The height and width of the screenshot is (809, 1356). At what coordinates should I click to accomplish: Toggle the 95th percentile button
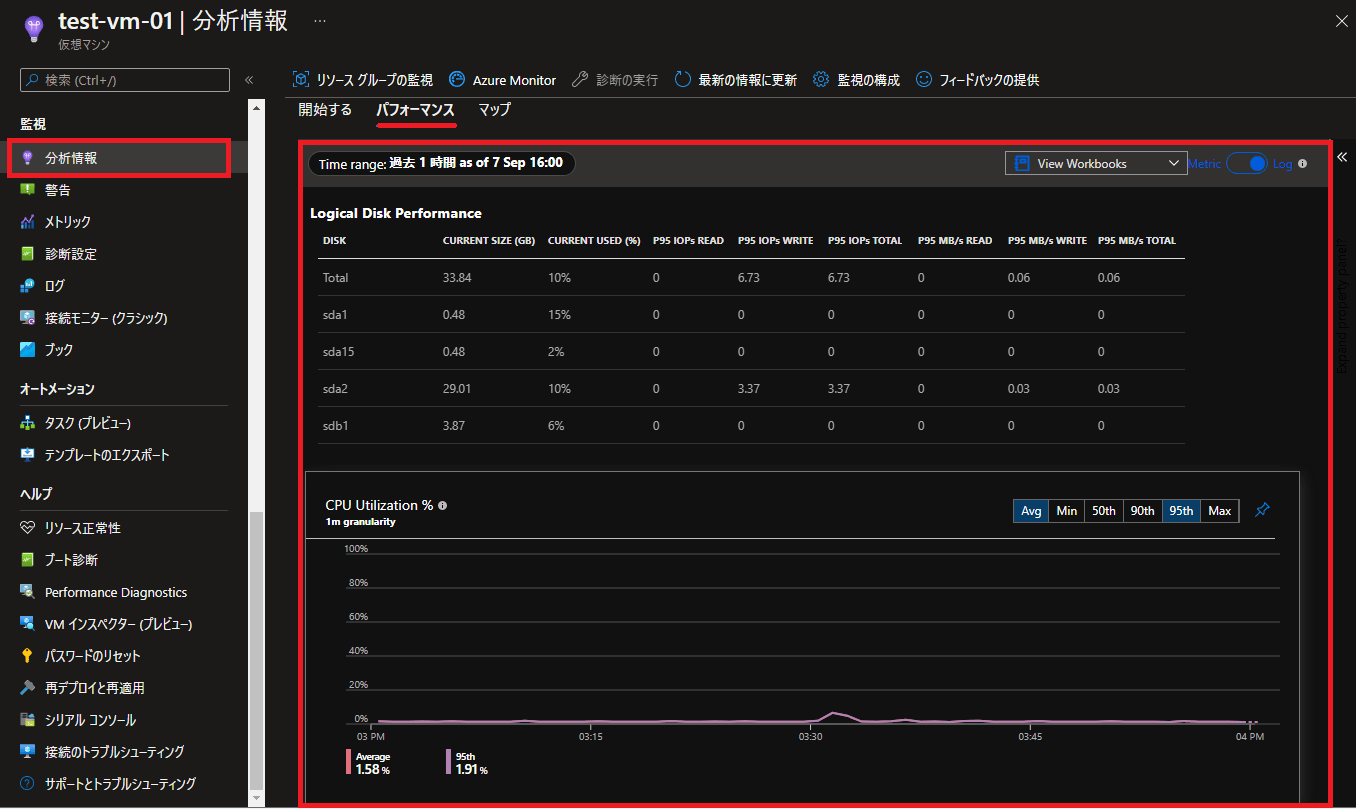(x=1182, y=511)
